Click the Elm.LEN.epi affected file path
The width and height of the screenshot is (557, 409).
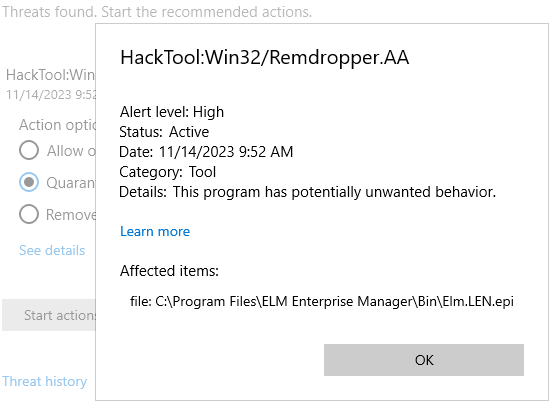322,301
